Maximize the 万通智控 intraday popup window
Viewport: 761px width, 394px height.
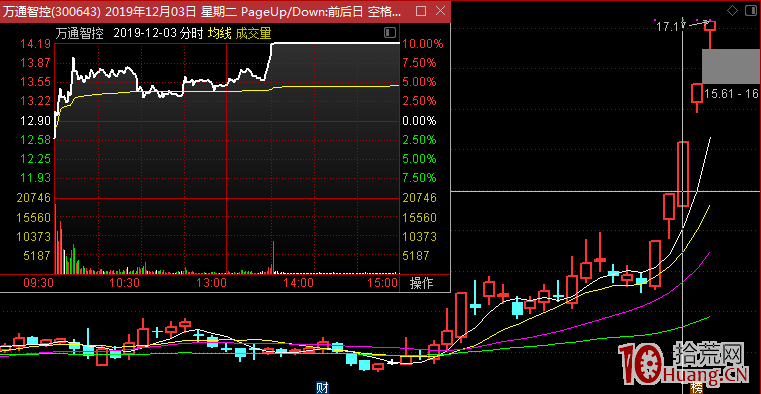coord(421,11)
